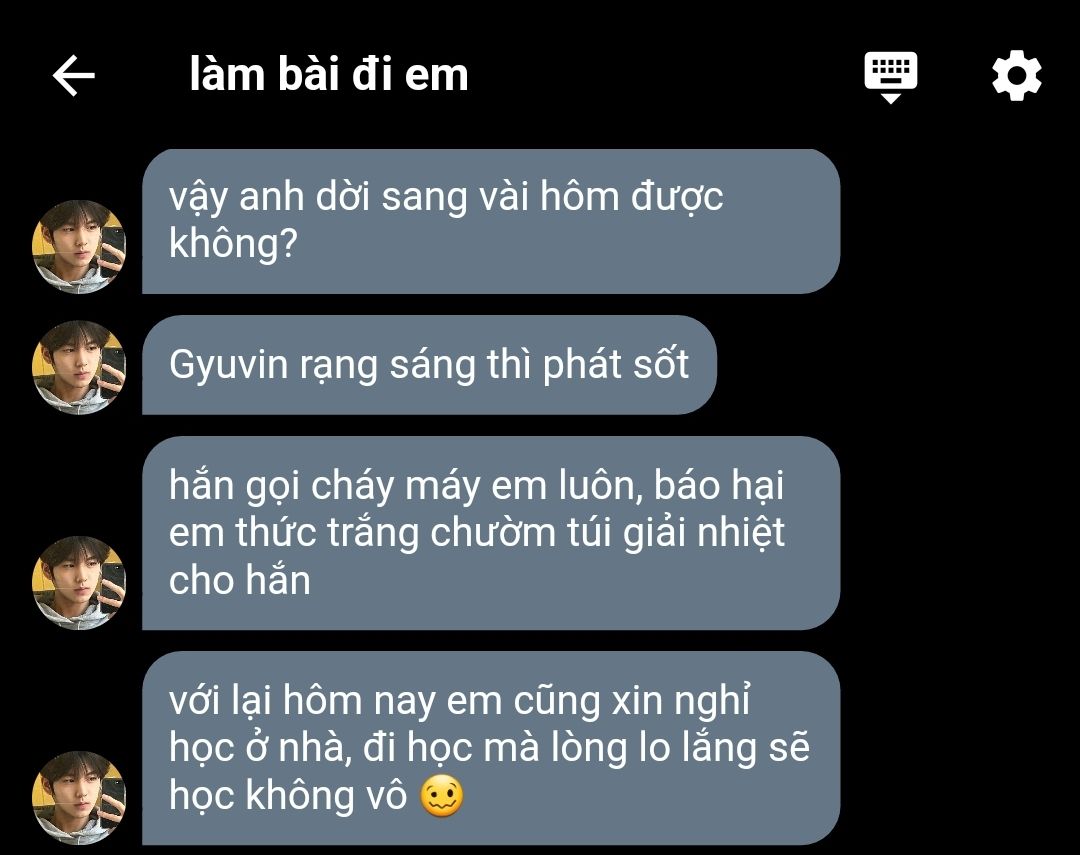Viewport: 1080px width, 855px height.
Task: Select message "vậy anh dời sang vài hôm được không?"
Action: (491, 221)
